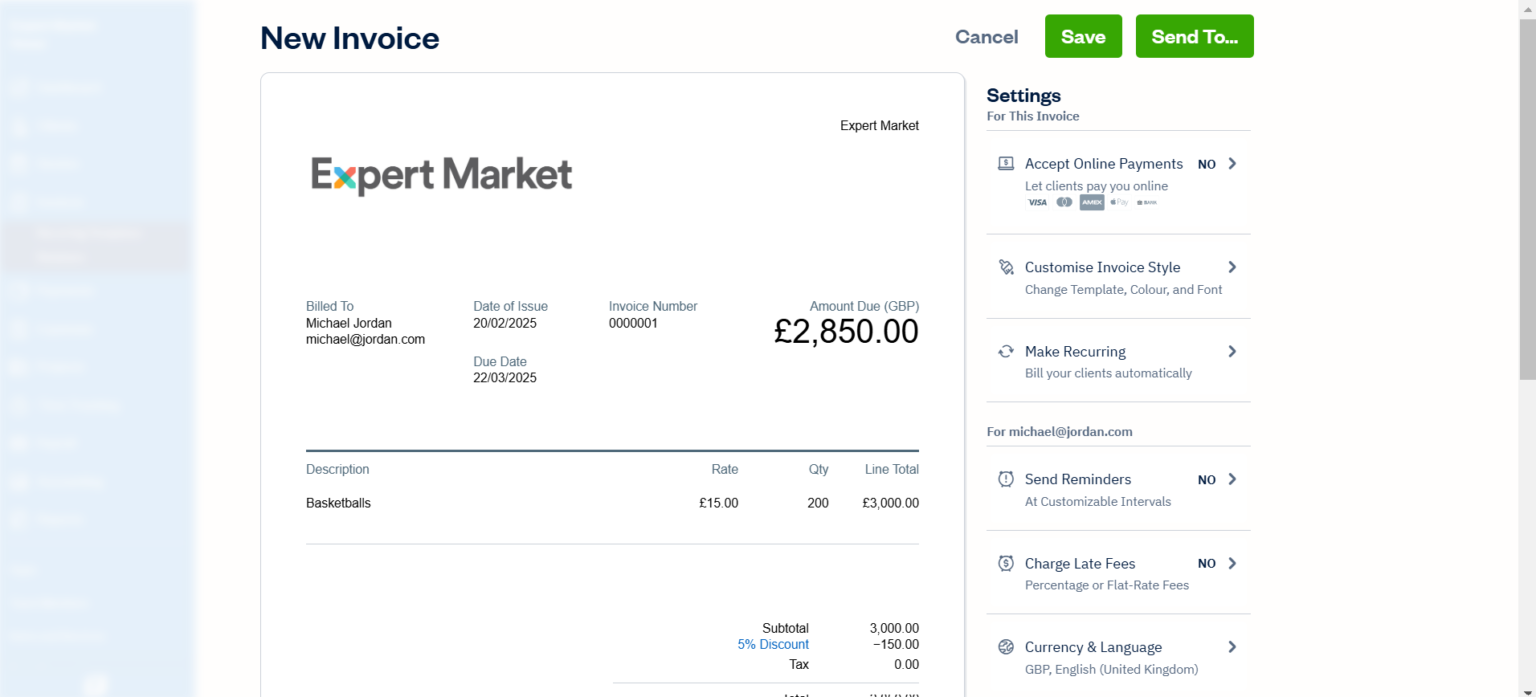The image size is (1536, 697).
Task: Select the Charge Late Fees coin icon
Action: (1005, 563)
